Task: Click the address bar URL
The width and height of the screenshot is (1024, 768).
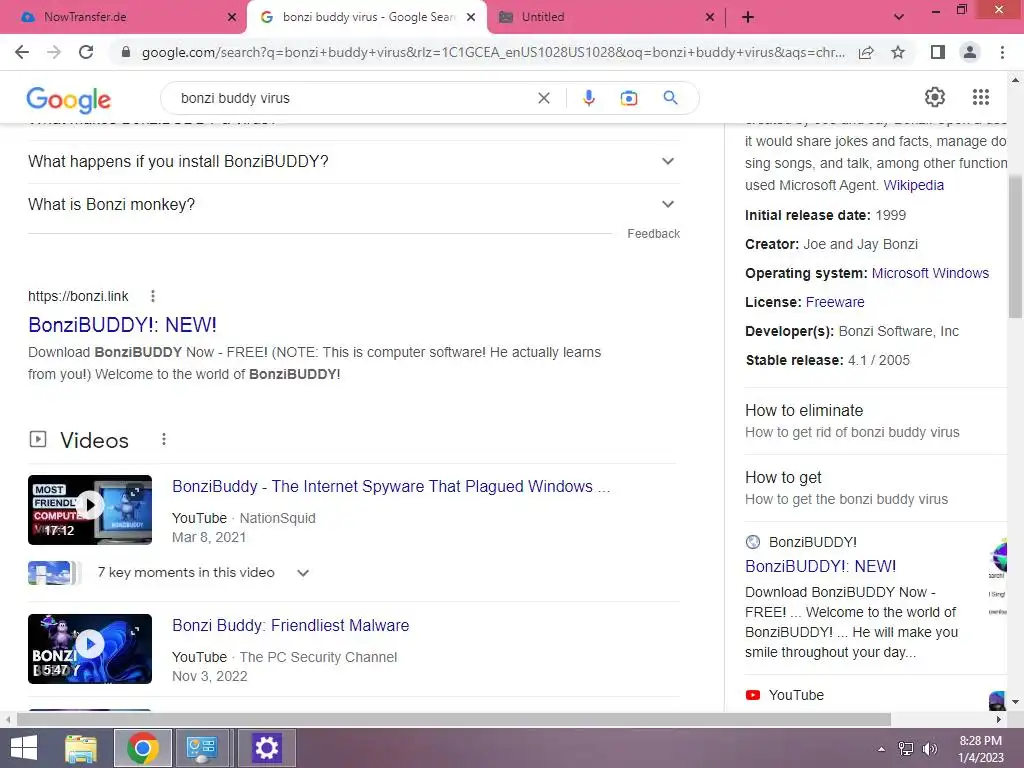Action: [x=493, y=52]
